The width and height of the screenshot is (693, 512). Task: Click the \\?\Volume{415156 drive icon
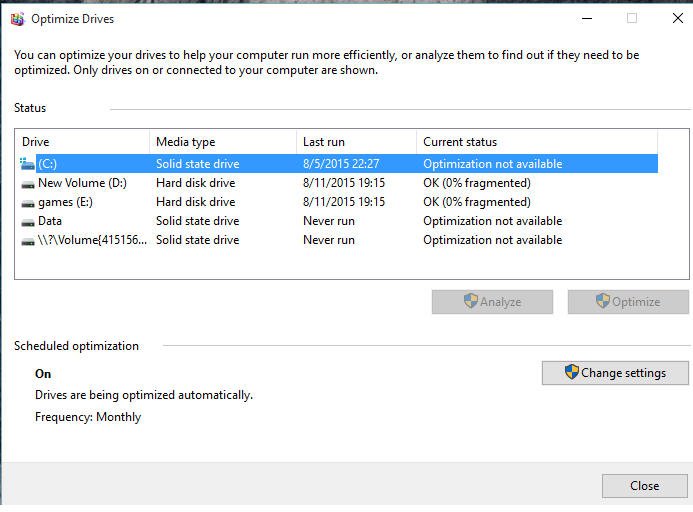coord(28,241)
